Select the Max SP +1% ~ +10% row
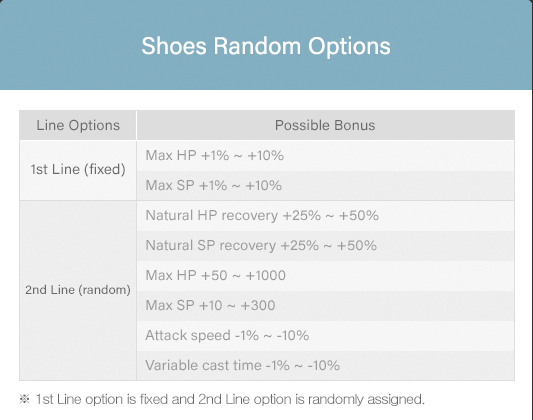Image resolution: width=533 pixels, height=420 pixels. (x=325, y=186)
